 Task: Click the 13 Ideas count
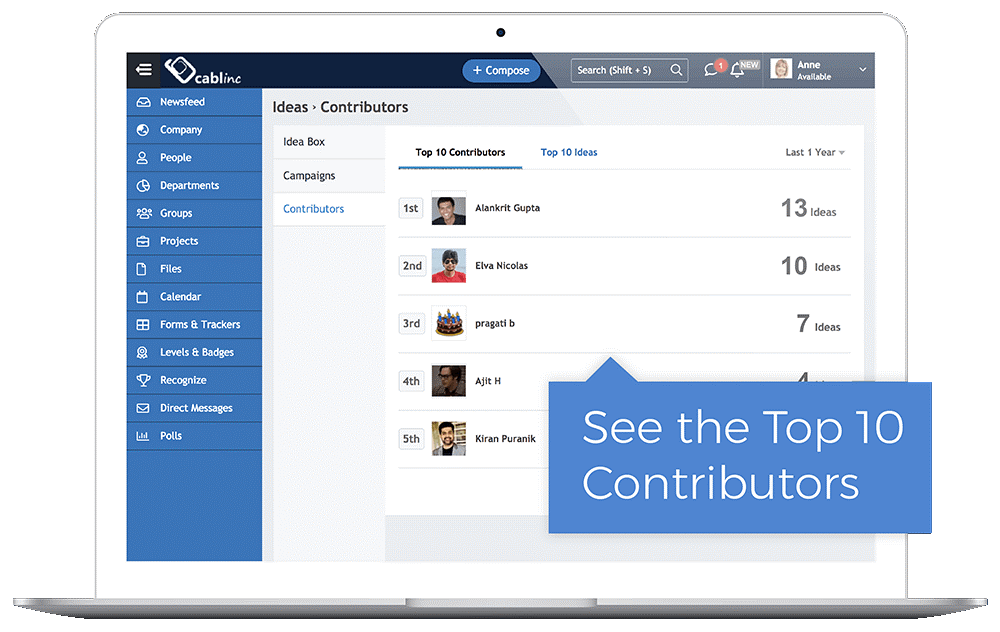tap(809, 209)
